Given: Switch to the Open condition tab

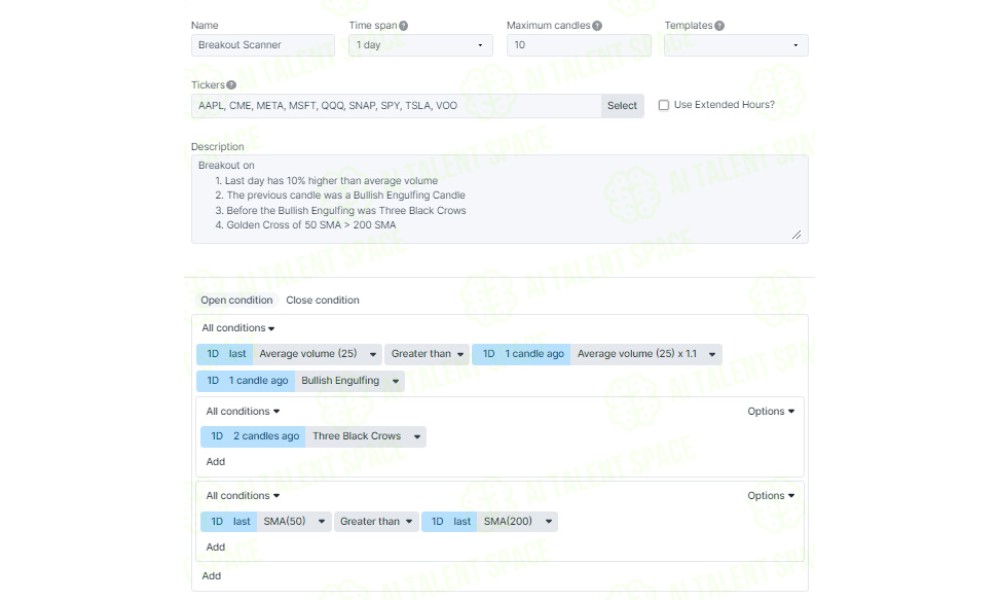Looking at the screenshot, I should pyautogui.click(x=237, y=300).
